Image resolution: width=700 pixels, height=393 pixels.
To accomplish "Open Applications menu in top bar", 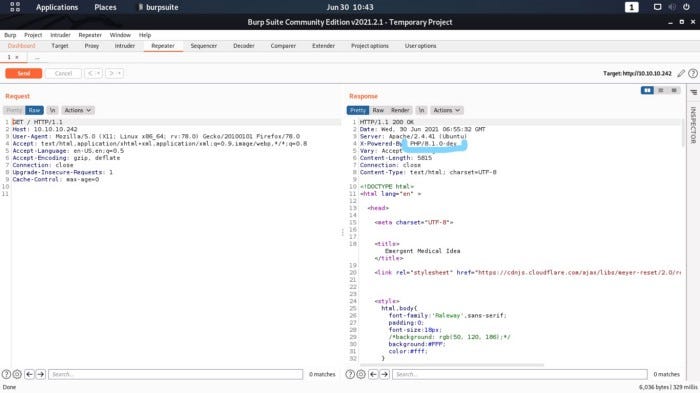I will 57,7.
